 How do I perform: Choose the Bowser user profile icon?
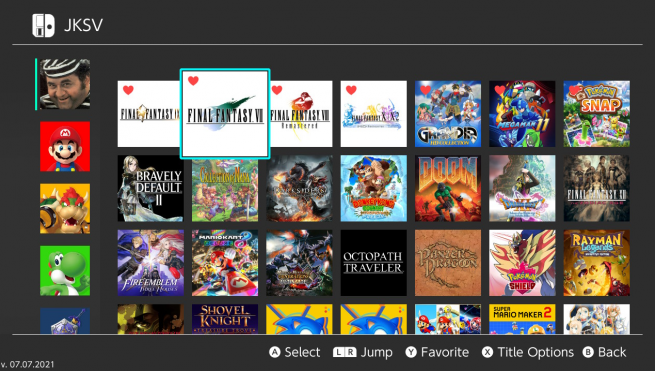click(x=65, y=208)
